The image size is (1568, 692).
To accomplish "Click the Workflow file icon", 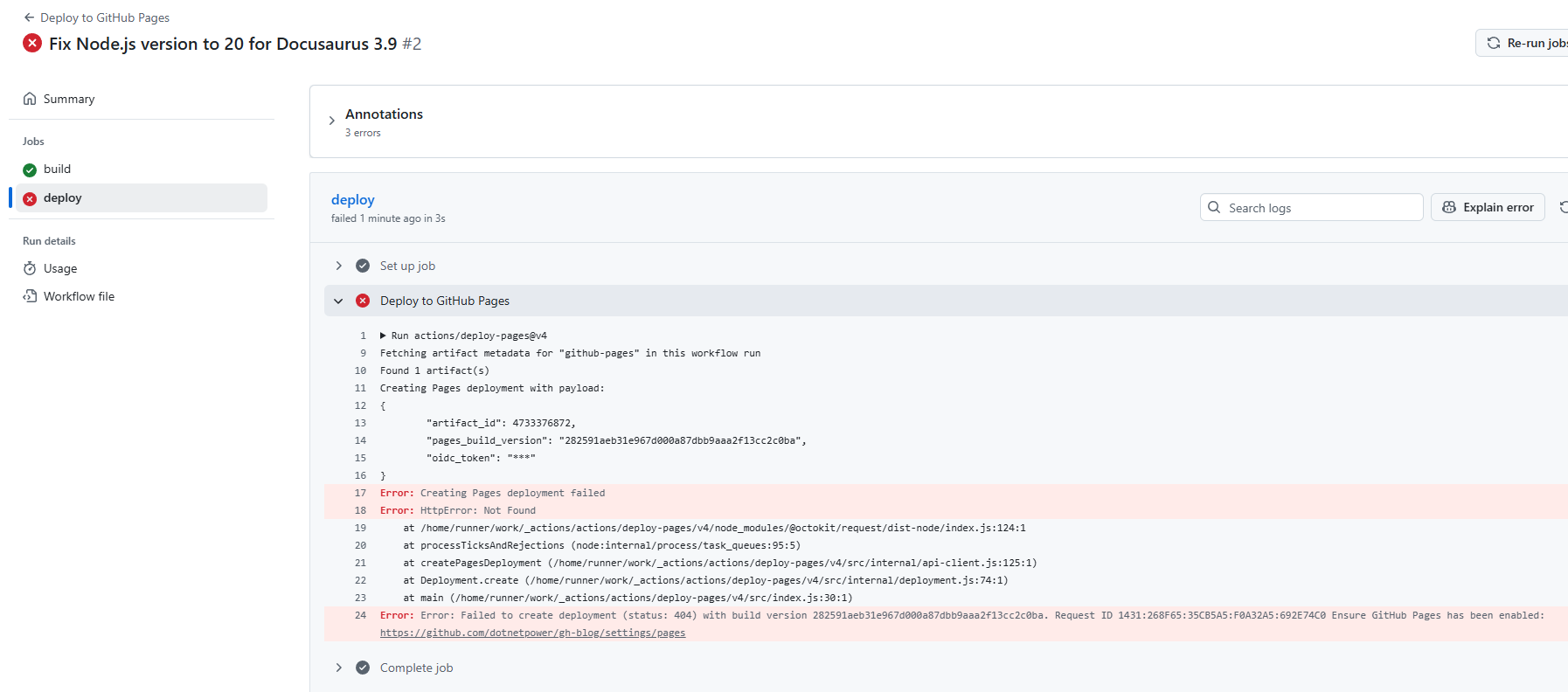I will pos(30,296).
